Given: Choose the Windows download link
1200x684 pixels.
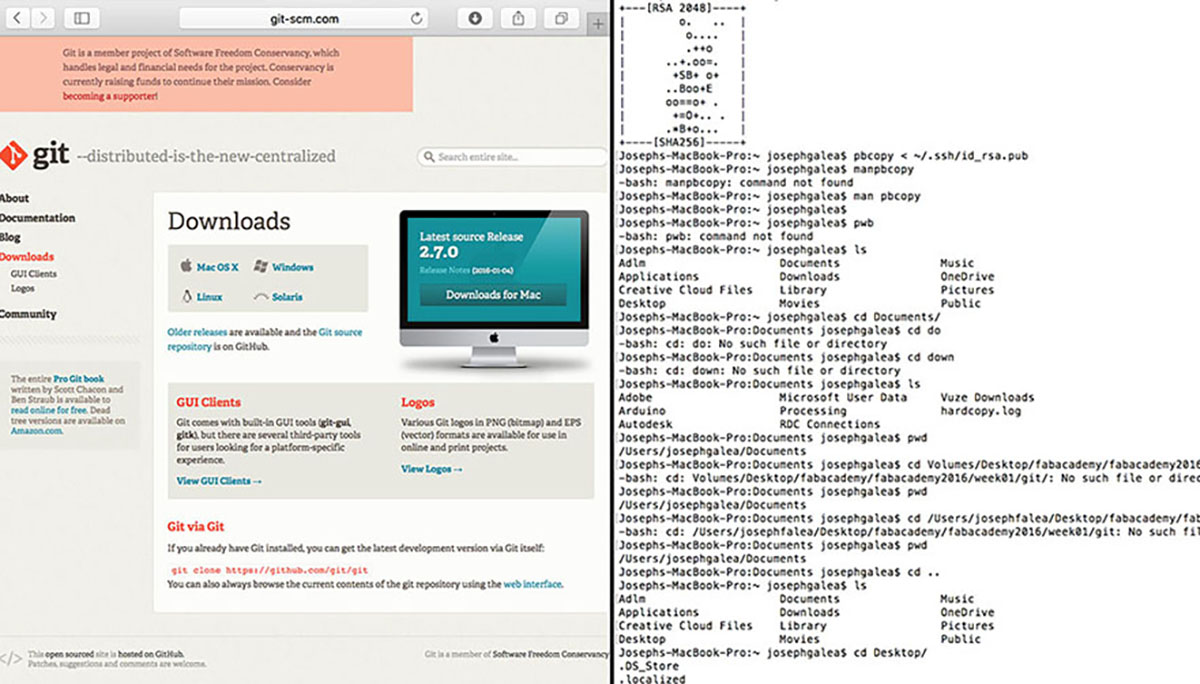Looking at the screenshot, I should (x=292, y=267).
